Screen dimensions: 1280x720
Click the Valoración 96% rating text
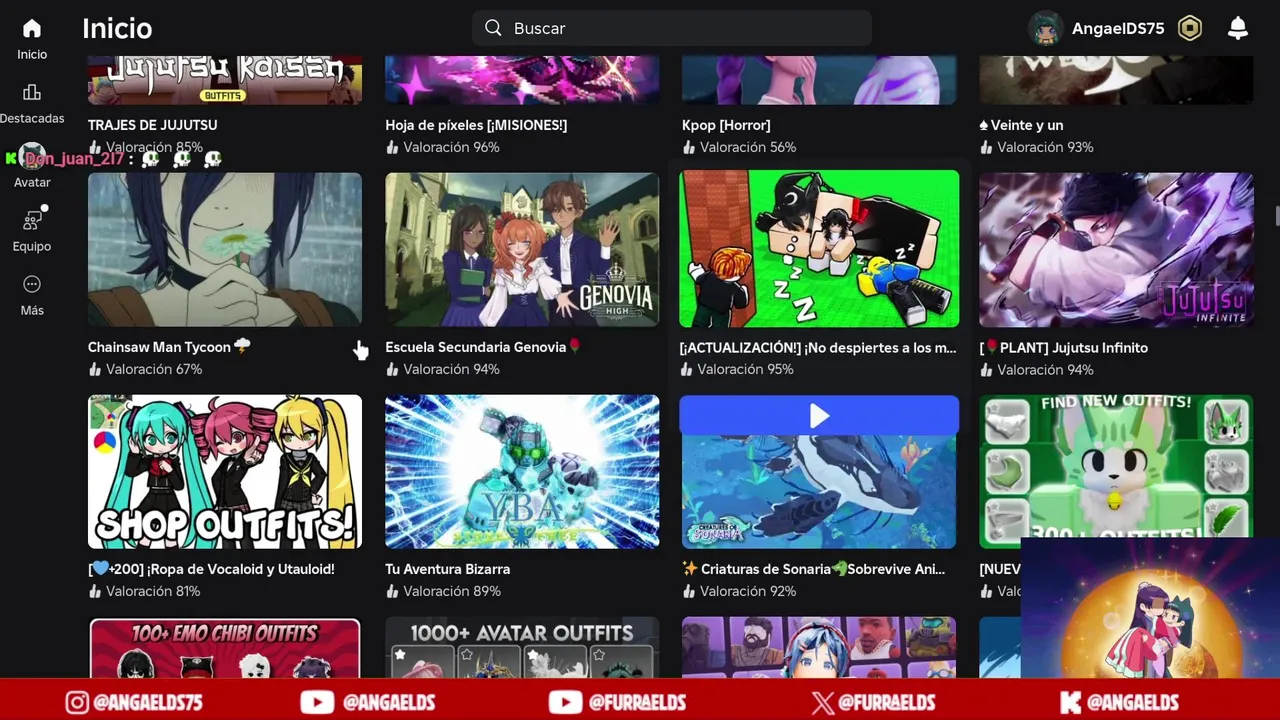[451, 147]
